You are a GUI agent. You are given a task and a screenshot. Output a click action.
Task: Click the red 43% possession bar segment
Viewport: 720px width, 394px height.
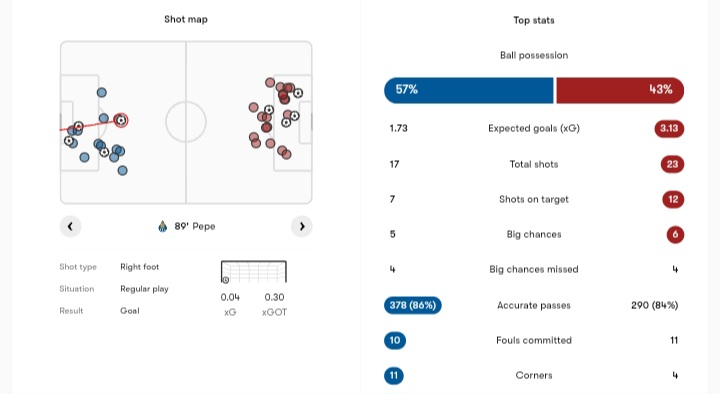(620, 90)
